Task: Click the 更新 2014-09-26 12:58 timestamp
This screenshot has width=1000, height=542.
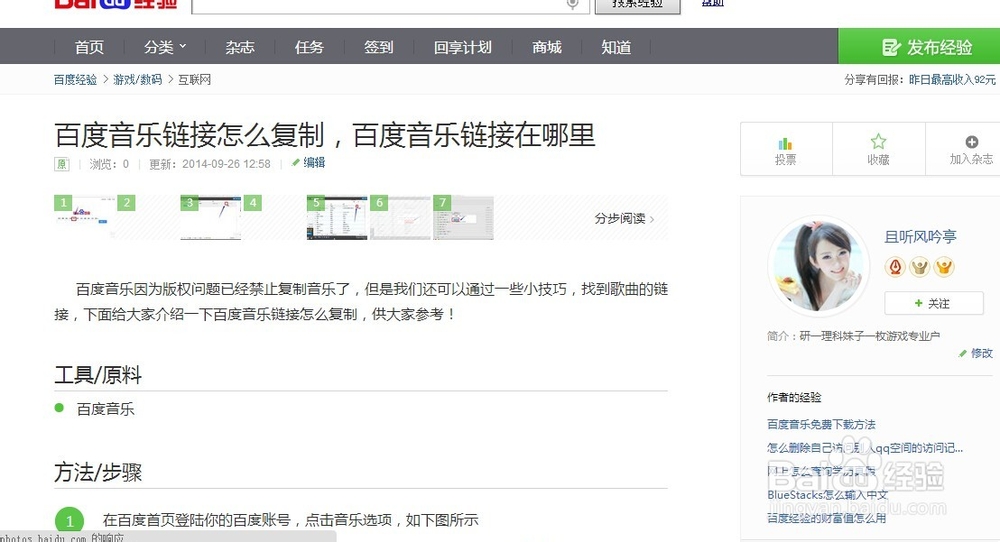Action: click(210, 164)
